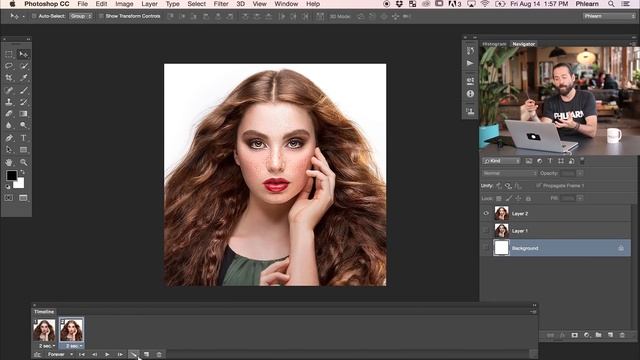Create a new layer in Layers panel
The image size is (640, 360).
pyautogui.click(x=610, y=335)
